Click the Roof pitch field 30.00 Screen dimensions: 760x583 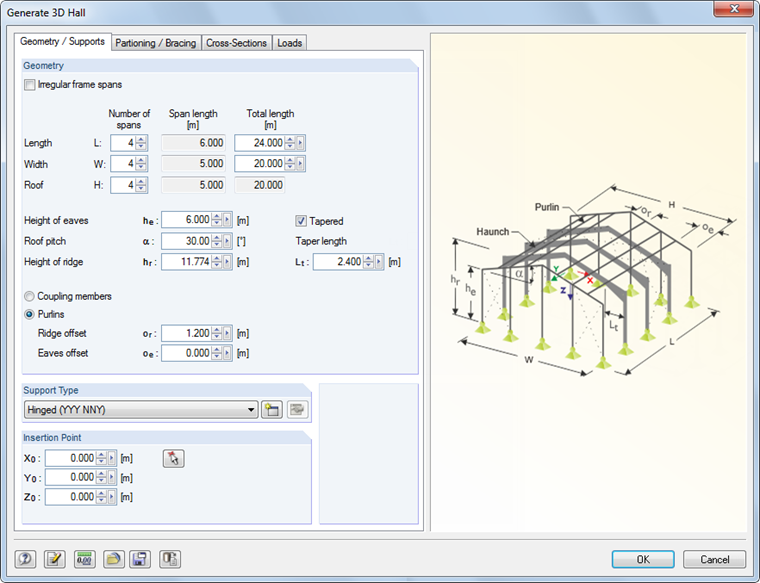point(187,241)
